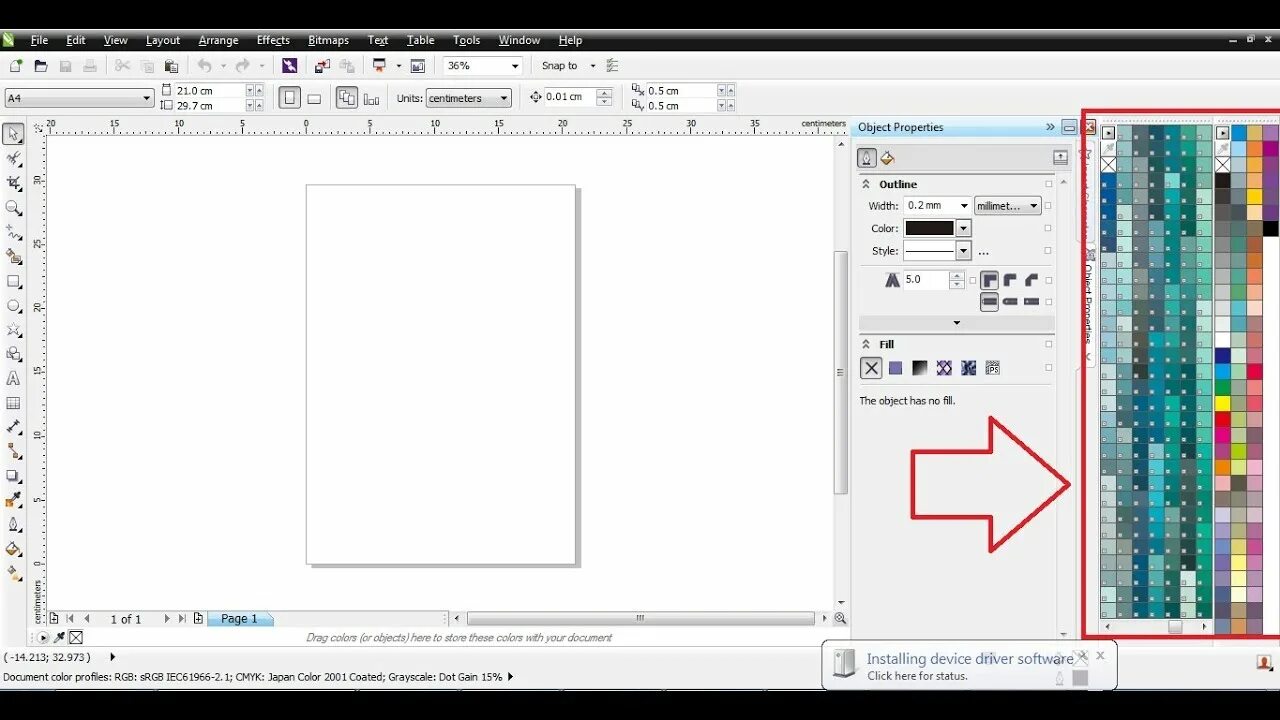Open the Options icon beside Snap to

click(612, 66)
